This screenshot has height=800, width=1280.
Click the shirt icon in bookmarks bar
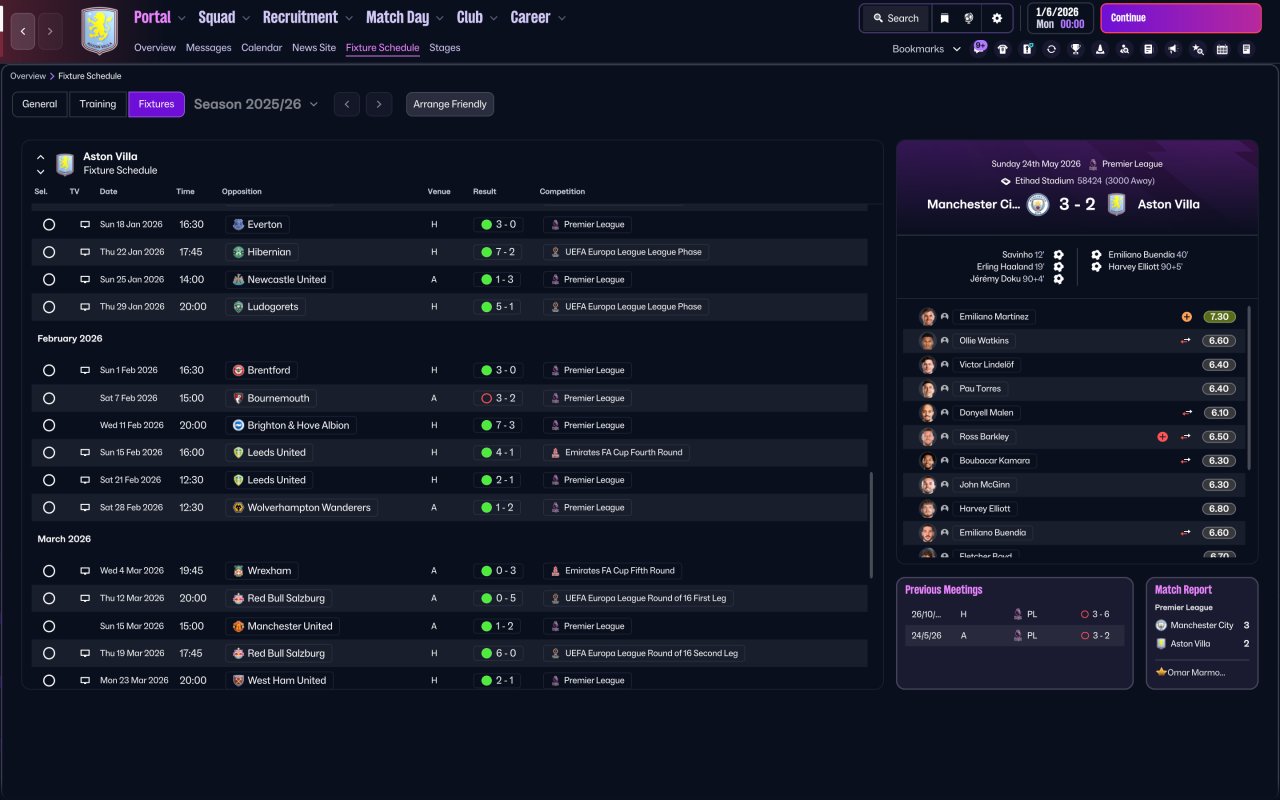pos(1003,49)
